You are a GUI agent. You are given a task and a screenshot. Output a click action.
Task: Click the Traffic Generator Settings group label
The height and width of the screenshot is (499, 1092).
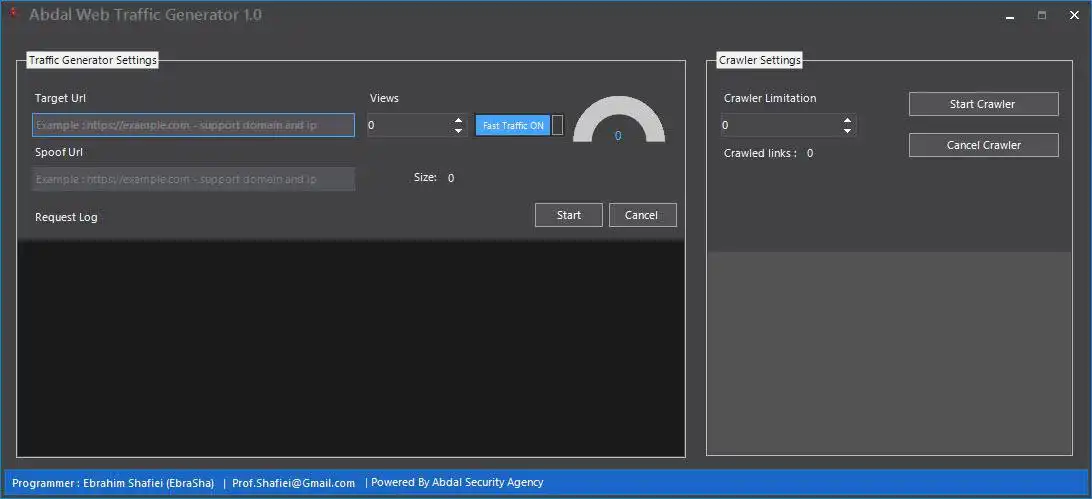point(93,60)
